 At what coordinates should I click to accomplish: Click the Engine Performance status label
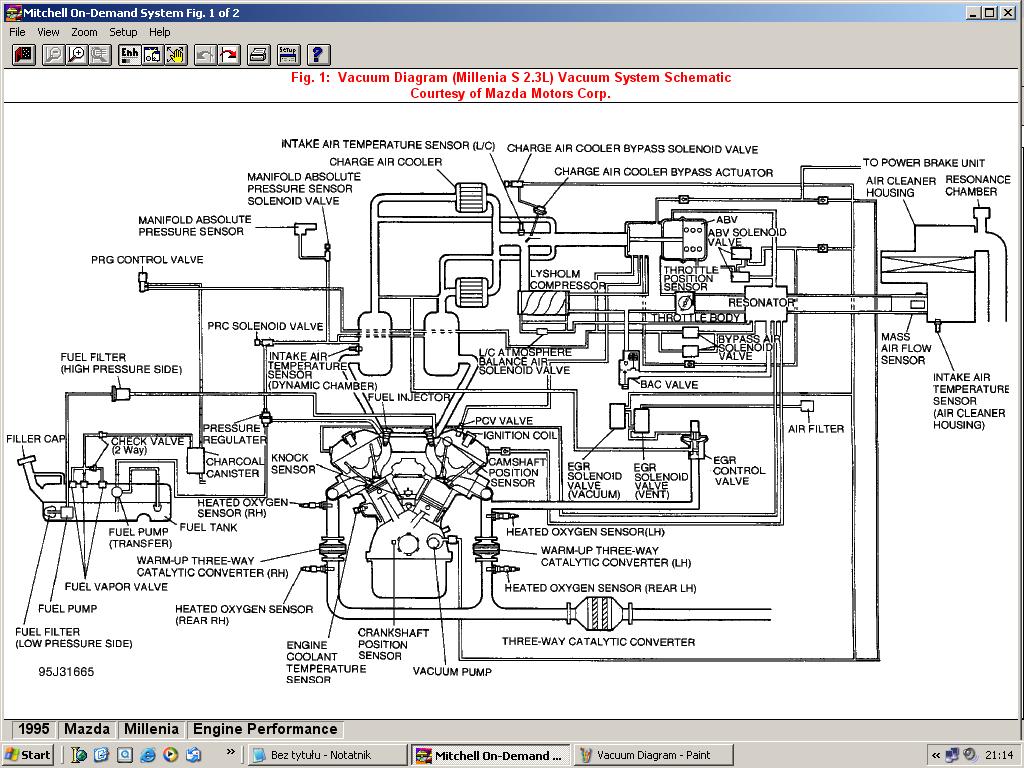click(265, 729)
